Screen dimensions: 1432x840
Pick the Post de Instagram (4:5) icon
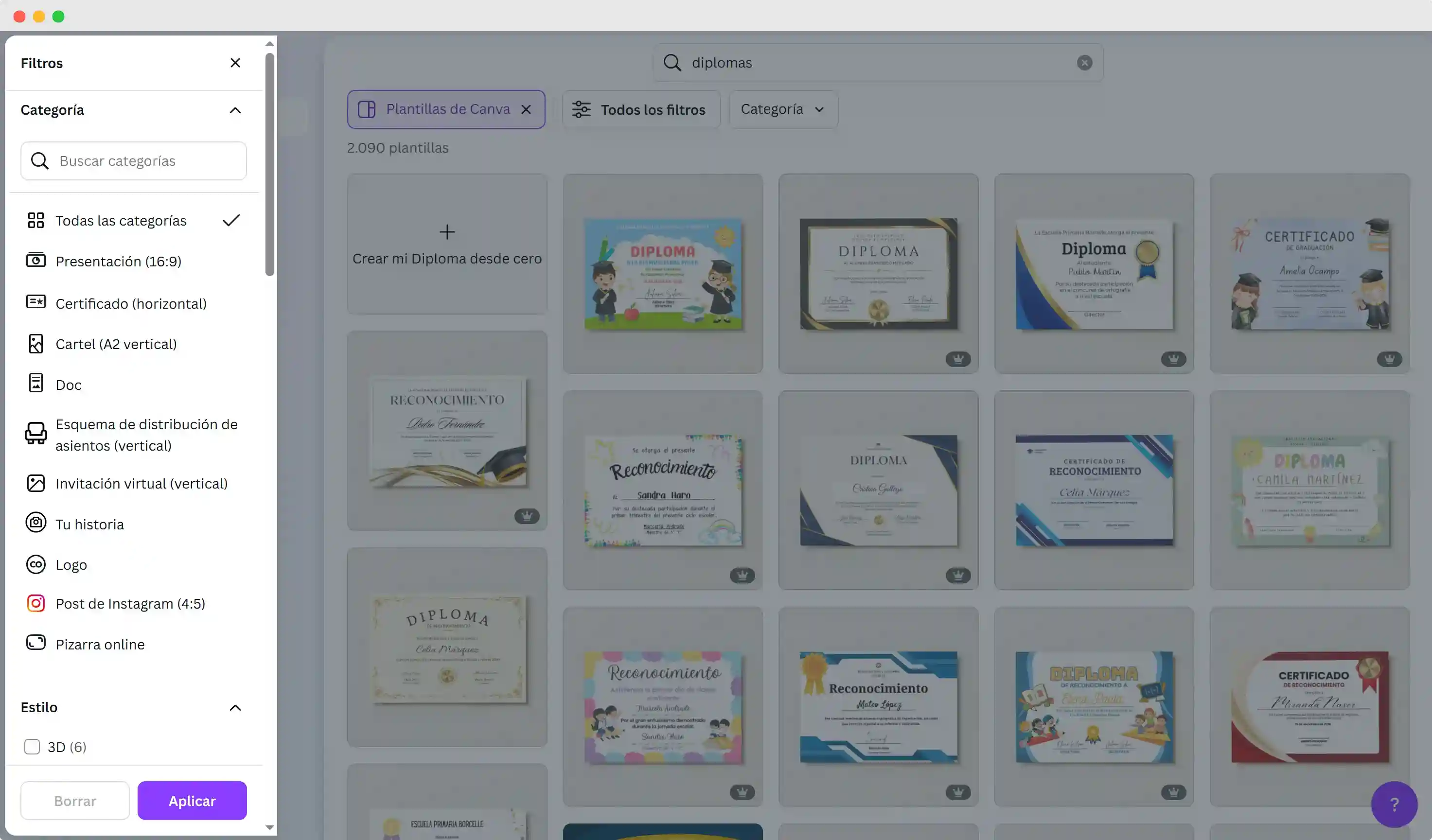pyautogui.click(x=36, y=603)
